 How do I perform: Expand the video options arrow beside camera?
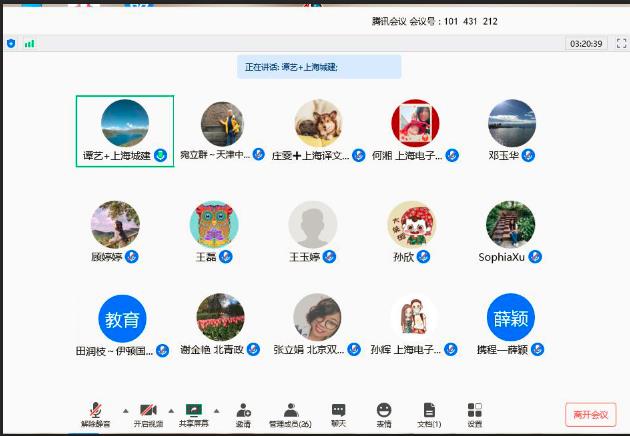click(x=171, y=410)
